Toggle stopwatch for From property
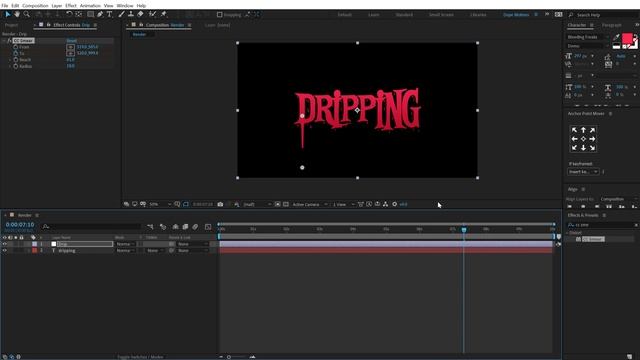 16,47
